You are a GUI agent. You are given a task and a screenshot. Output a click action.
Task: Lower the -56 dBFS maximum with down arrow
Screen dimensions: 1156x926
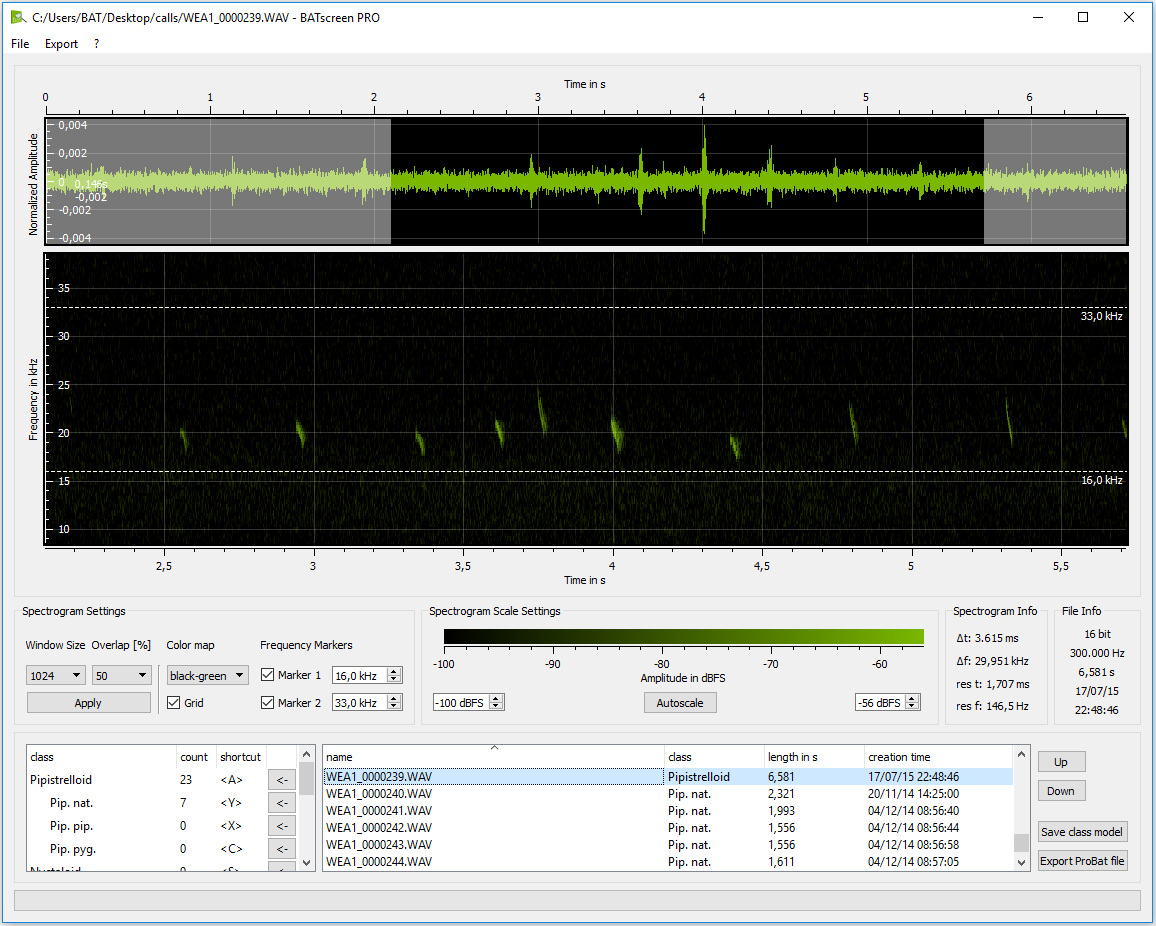tap(913, 706)
